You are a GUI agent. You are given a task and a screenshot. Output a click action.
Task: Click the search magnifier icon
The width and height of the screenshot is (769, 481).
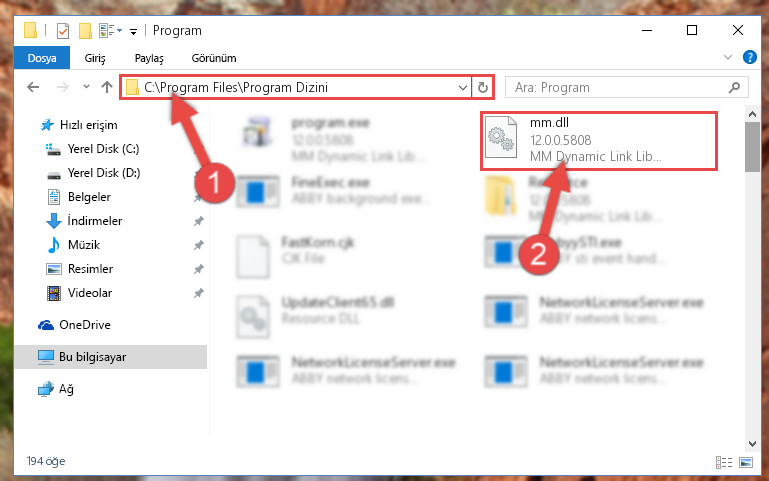coord(734,87)
